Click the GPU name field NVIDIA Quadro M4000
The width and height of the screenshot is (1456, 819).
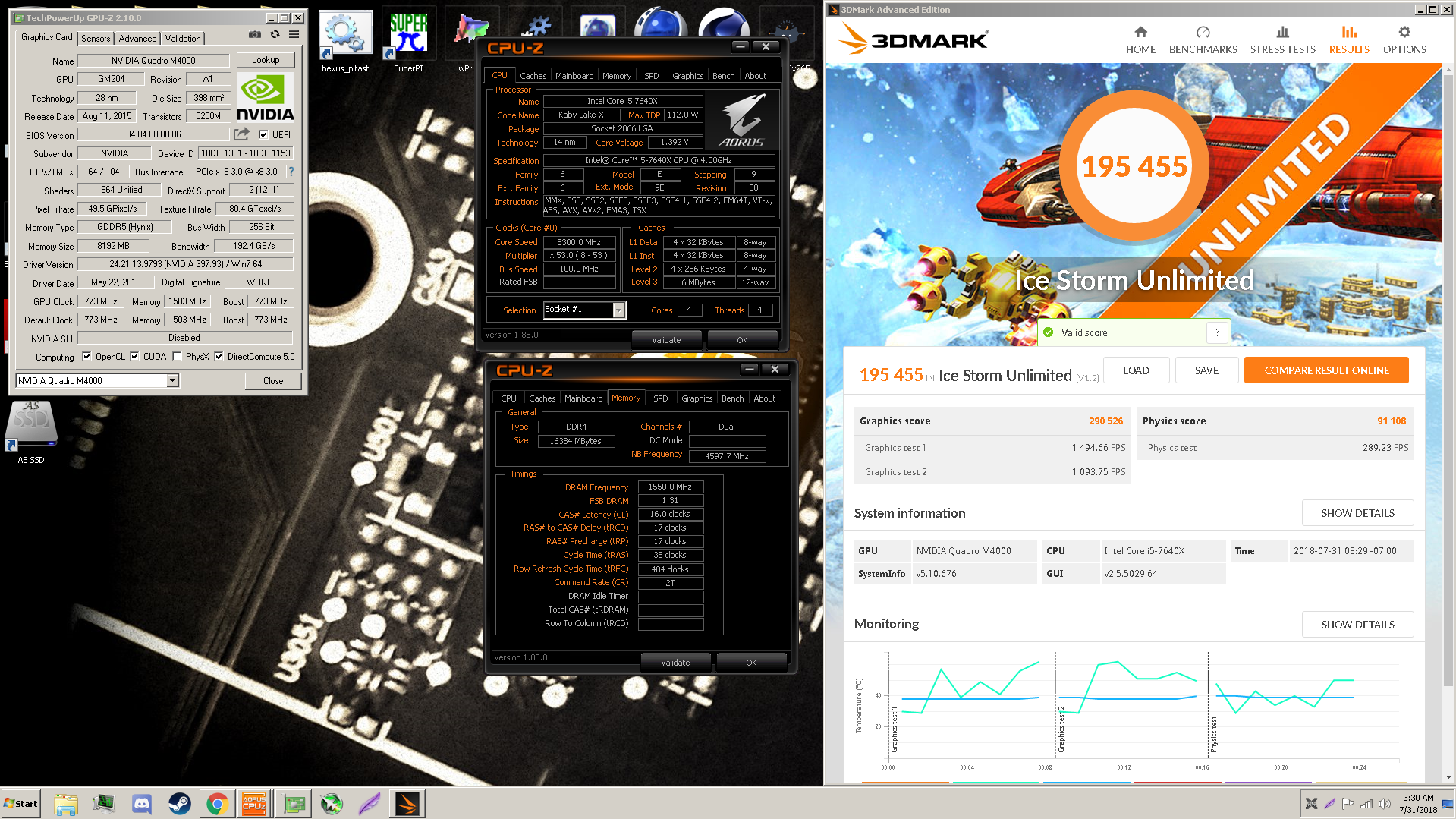tap(153, 61)
